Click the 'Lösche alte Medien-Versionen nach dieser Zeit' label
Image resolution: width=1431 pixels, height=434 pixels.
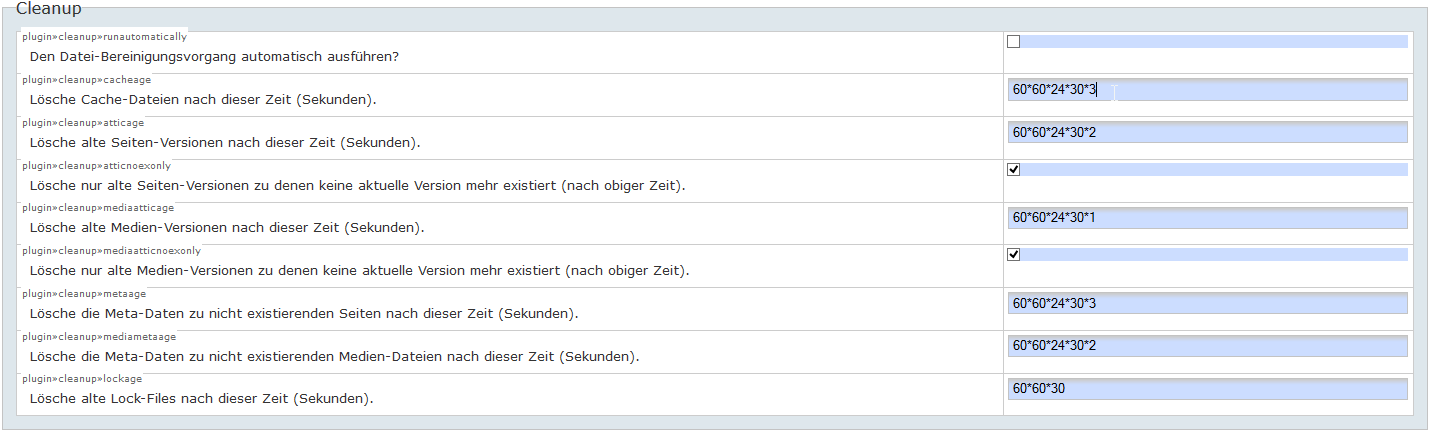227,228
